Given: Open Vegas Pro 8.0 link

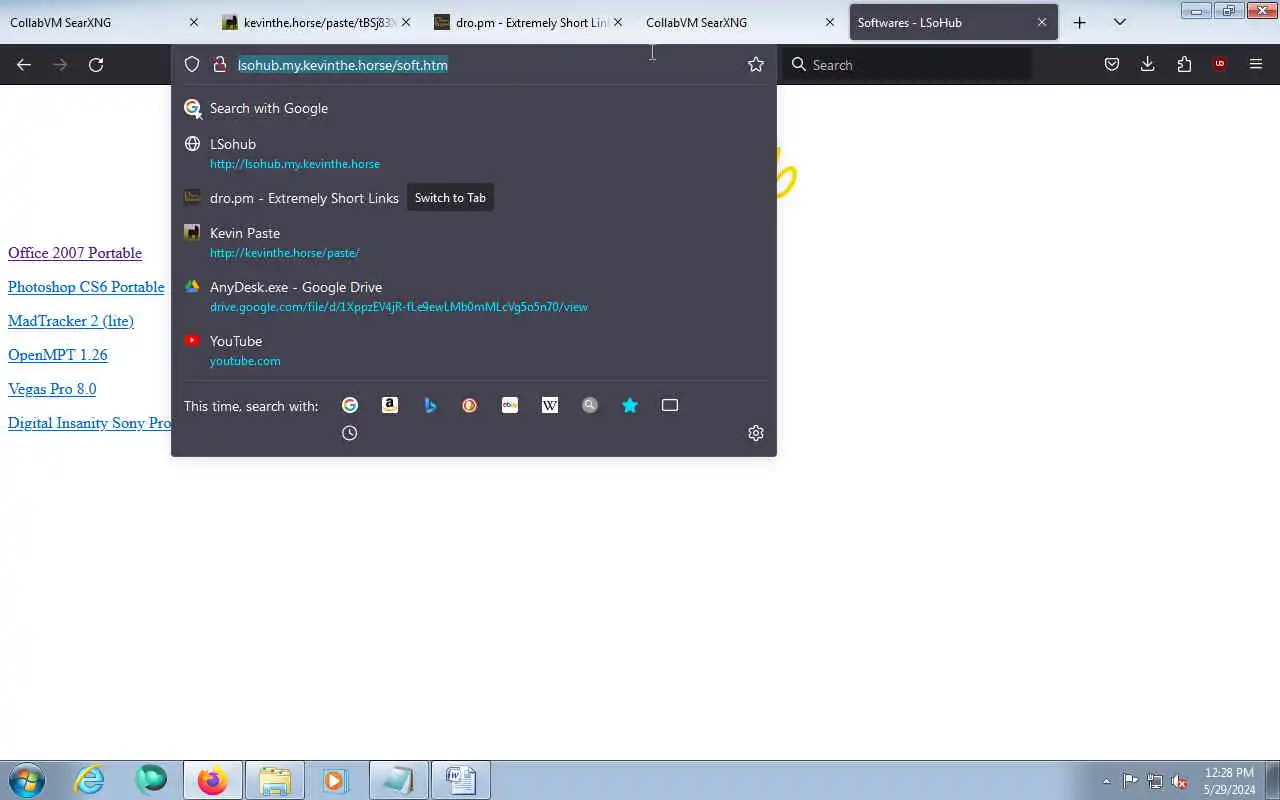Looking at the screenshot, I should pyautogui.click(x=52, y=389).
